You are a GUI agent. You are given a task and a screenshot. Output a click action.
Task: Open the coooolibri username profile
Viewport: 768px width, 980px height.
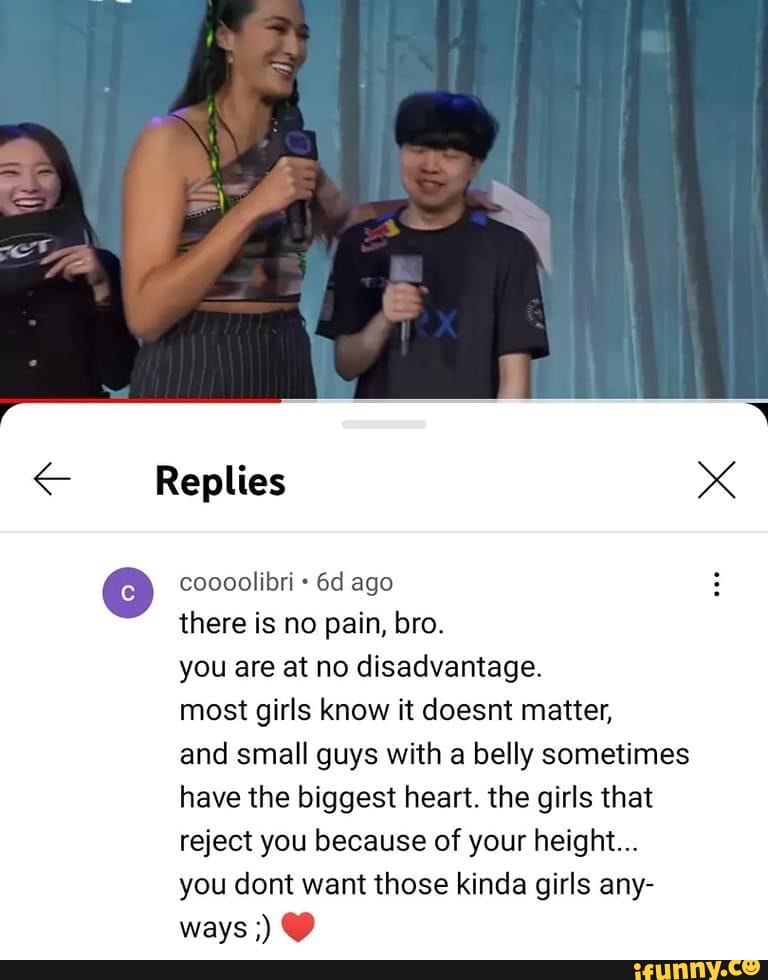tap(236, 582)
